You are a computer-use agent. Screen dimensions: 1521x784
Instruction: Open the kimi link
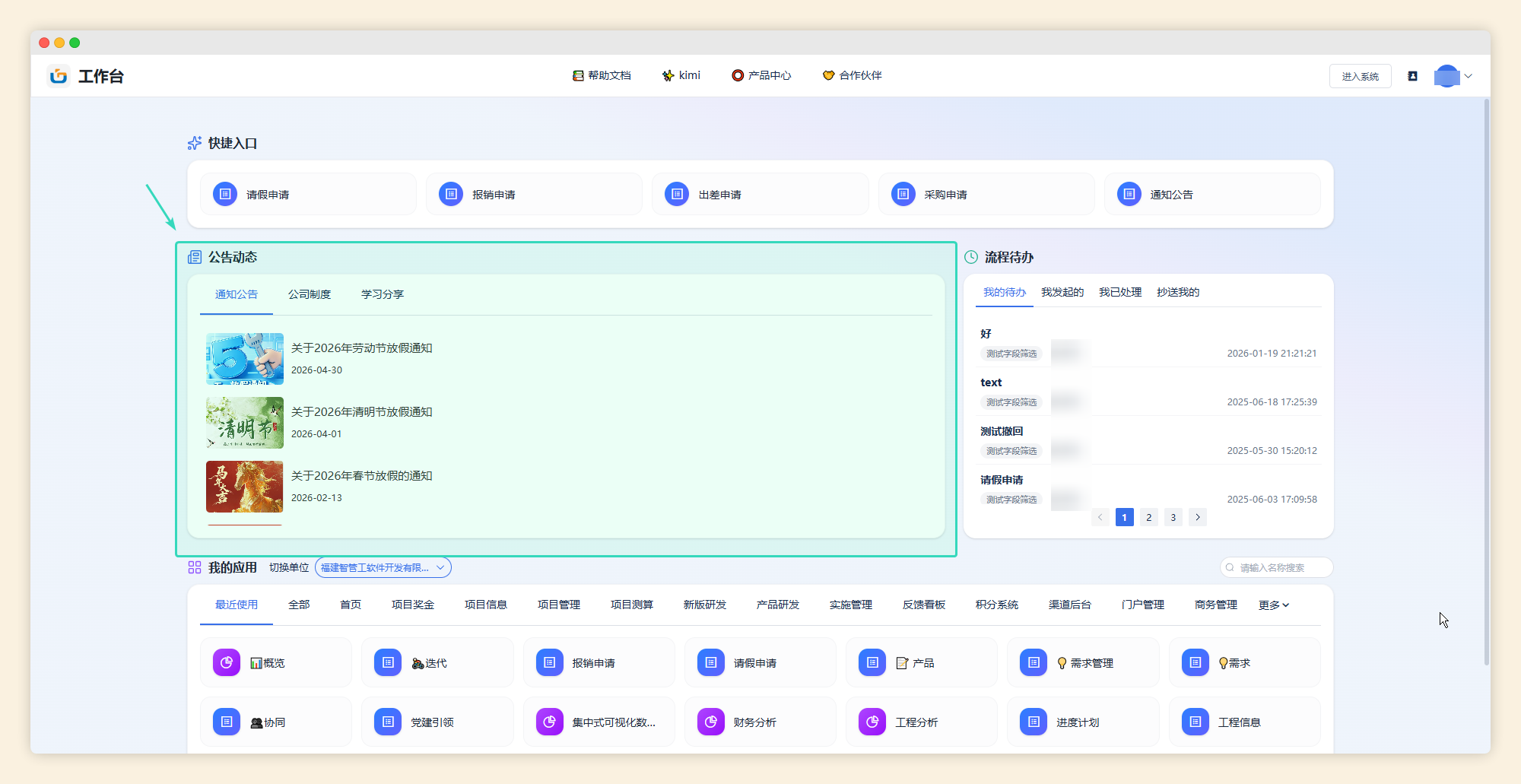coord(681,75)
